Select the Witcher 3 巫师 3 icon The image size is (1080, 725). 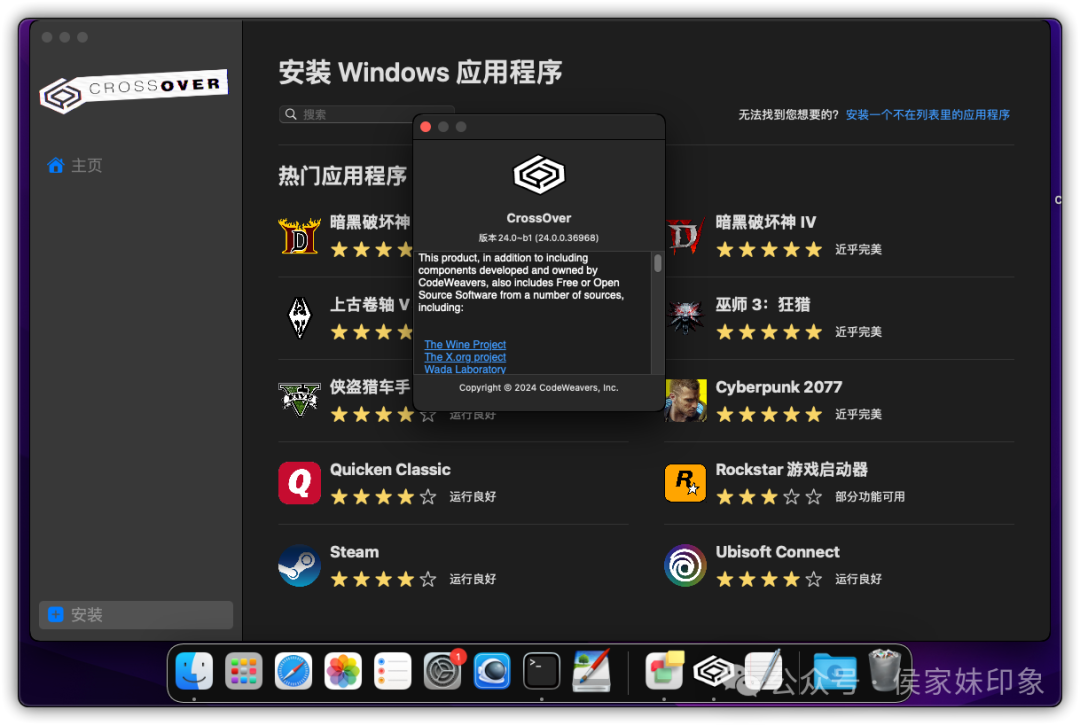(x=685, y=317)
